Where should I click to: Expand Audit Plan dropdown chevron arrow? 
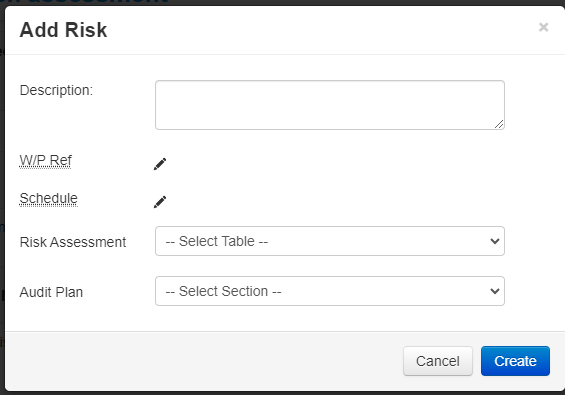495,291
